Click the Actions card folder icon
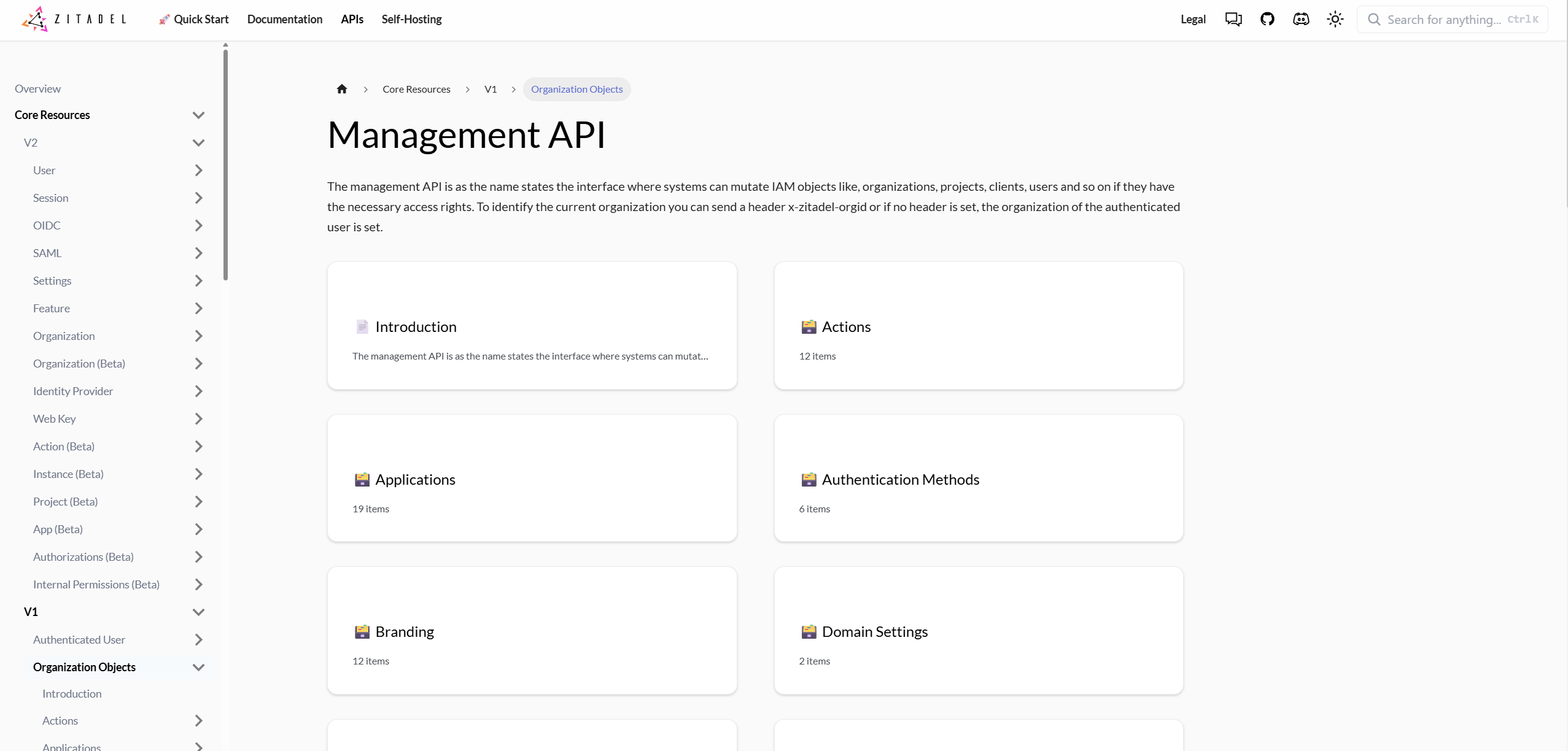Screen dimensions: 1568x751 pos(809,326)
